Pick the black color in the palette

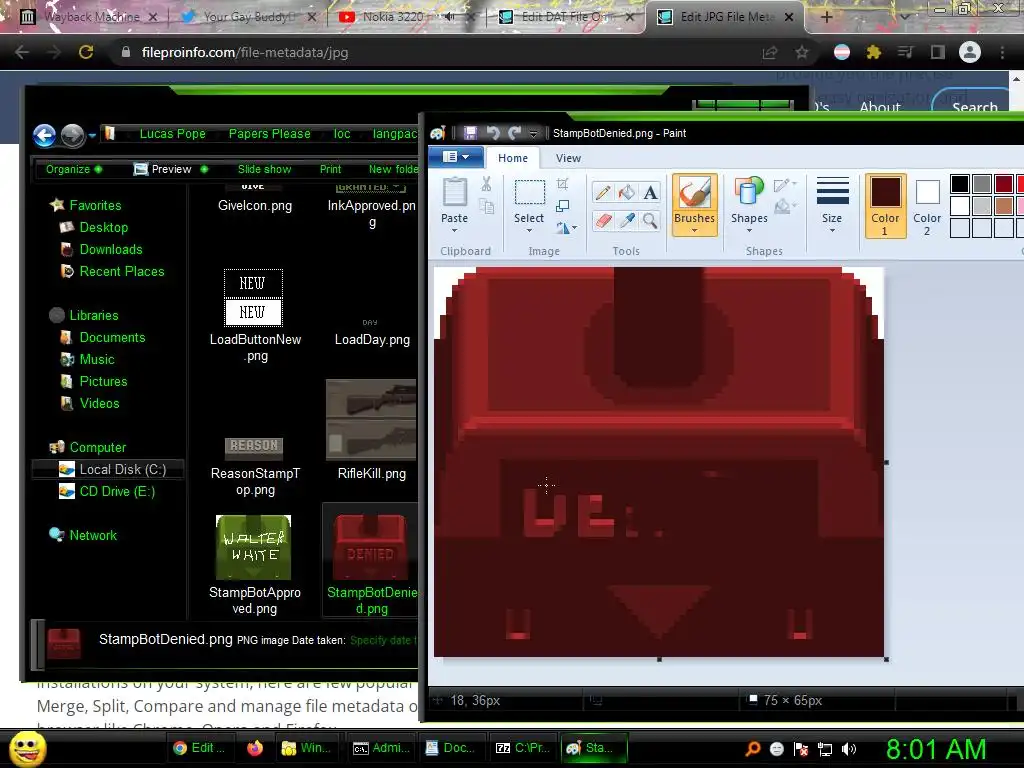pyautogui.click(x=959, y=184)
